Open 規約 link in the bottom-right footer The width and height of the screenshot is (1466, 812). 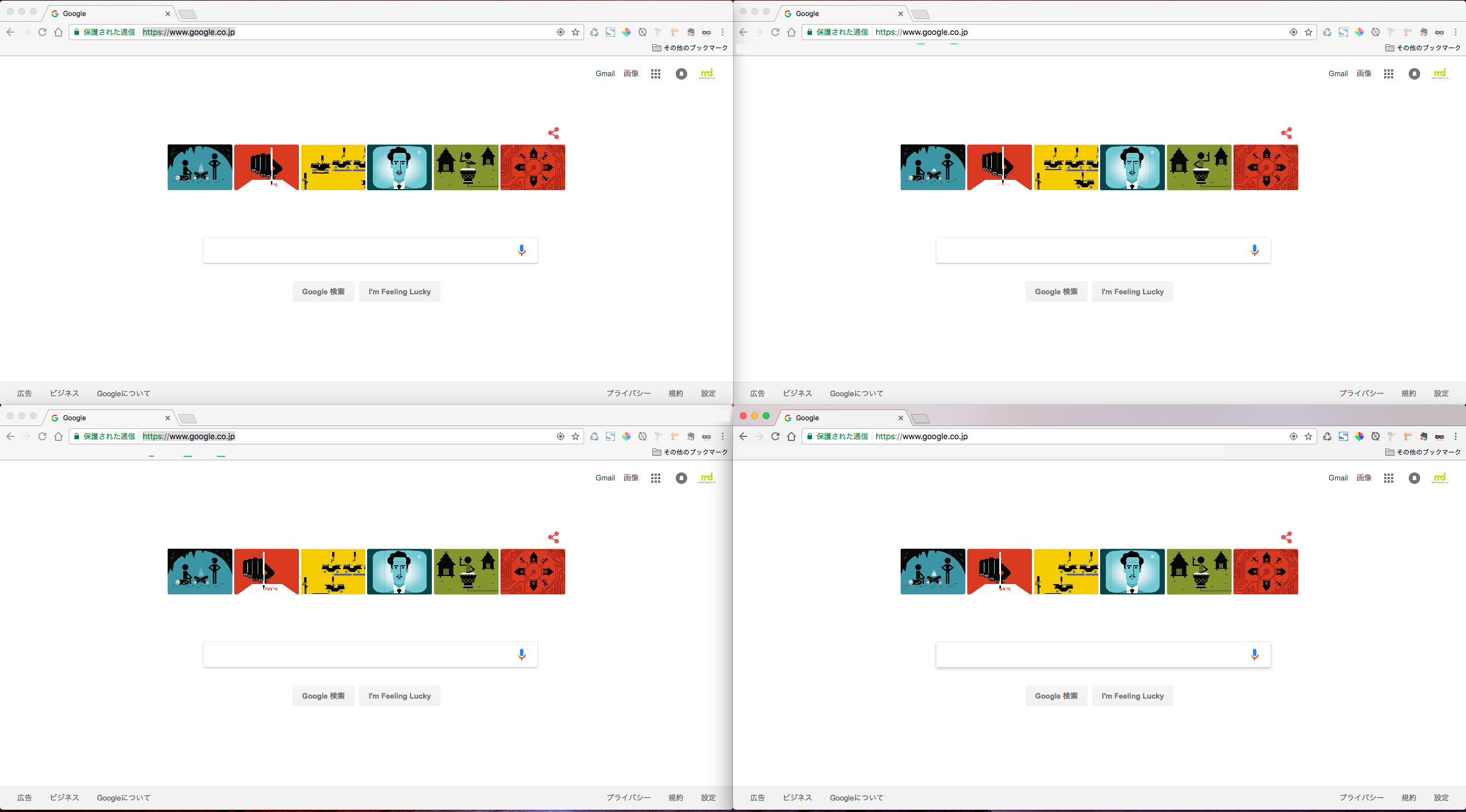pos(1409,798)
